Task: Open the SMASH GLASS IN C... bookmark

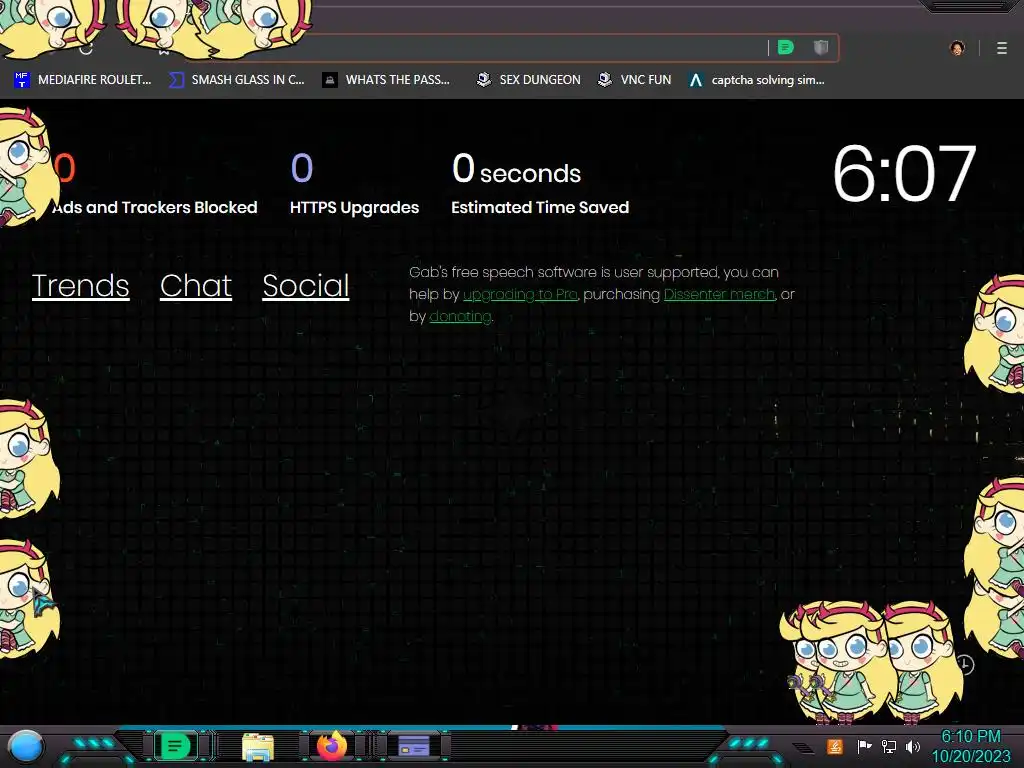Action: click(236, 80)
